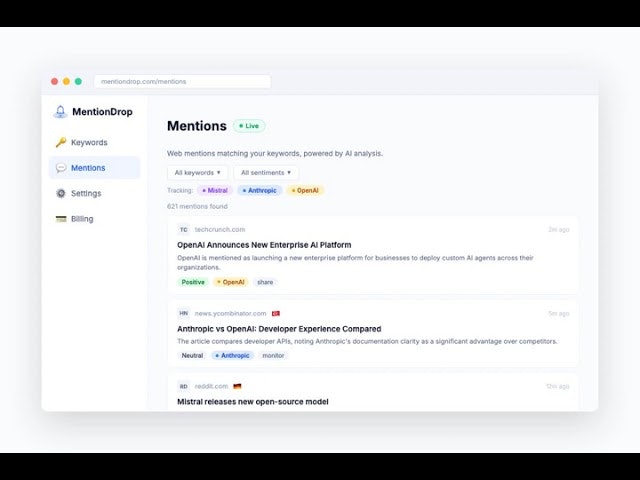
Task: Click the RD source badge on reddit card
Action: tap(184, 386)
